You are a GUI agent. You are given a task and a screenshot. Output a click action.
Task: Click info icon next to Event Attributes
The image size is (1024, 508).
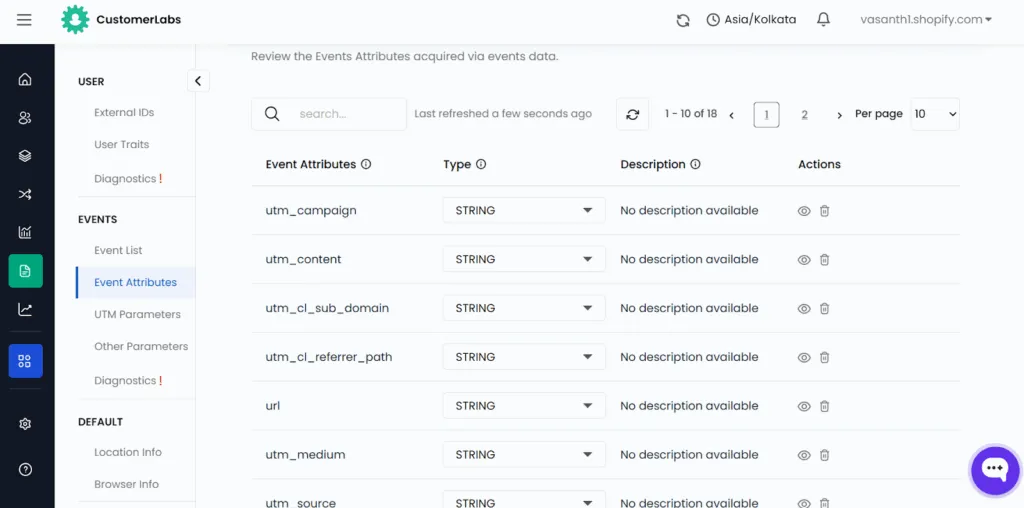[366, 165]
